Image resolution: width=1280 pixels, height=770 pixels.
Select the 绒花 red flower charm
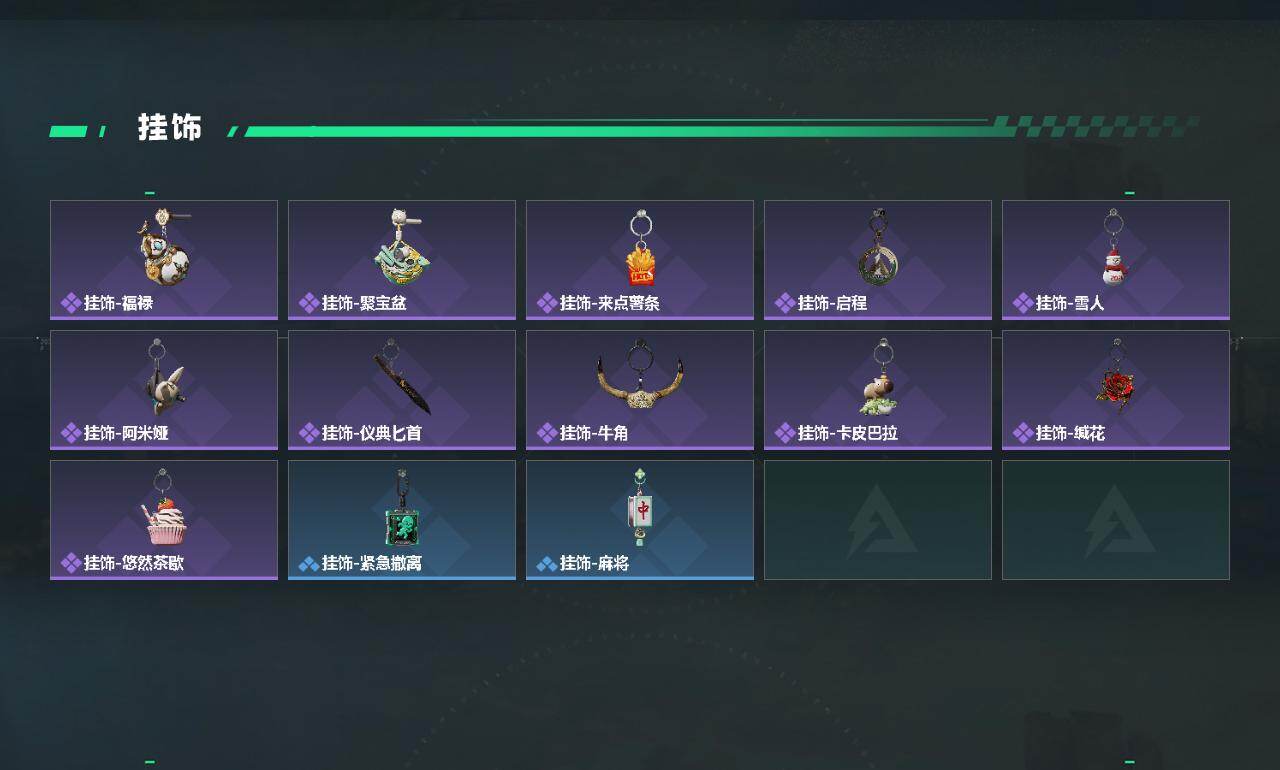coord(1115,377)
